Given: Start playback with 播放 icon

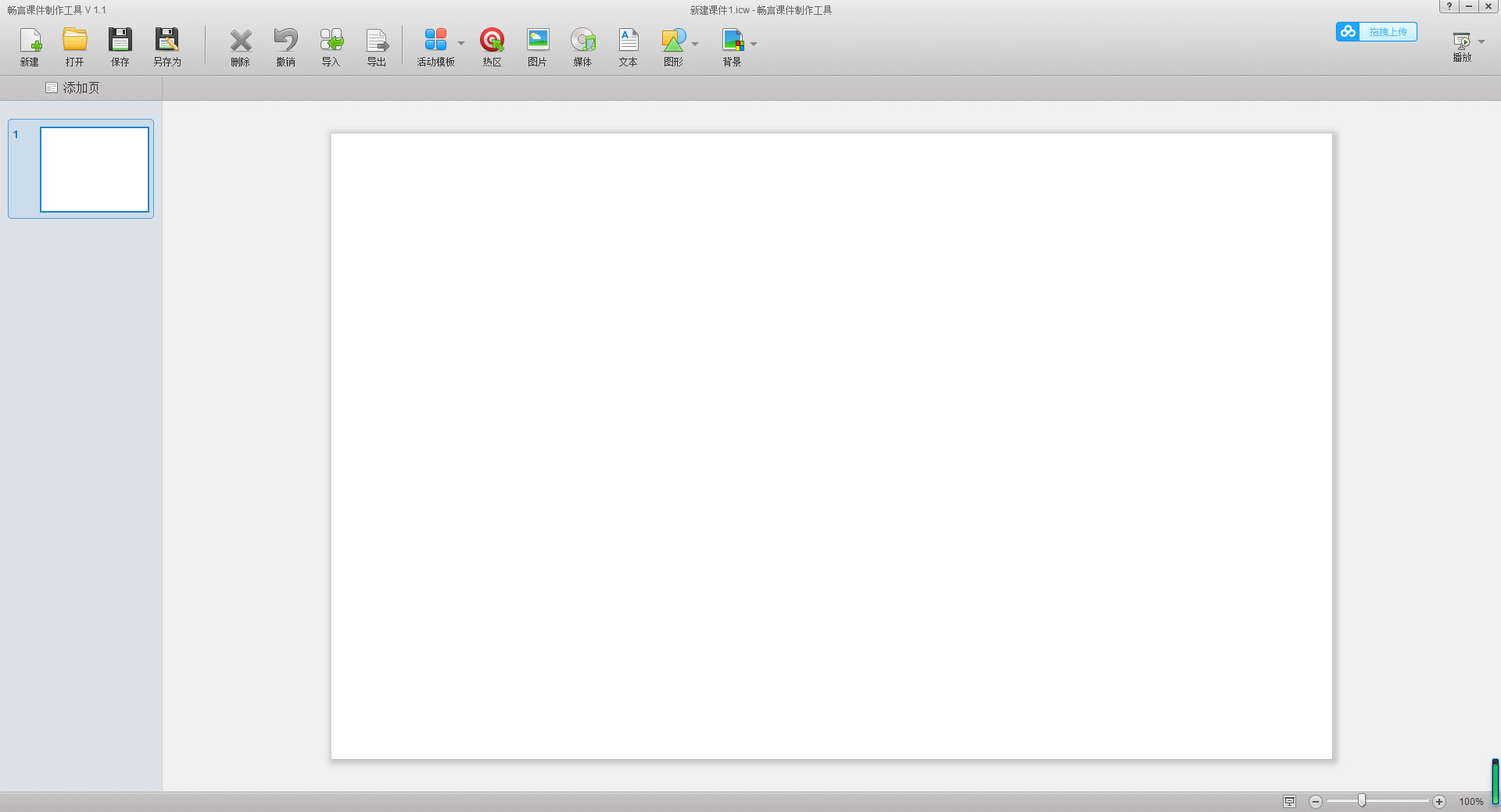Looking at the screenshot, I should pos(1462,47).
